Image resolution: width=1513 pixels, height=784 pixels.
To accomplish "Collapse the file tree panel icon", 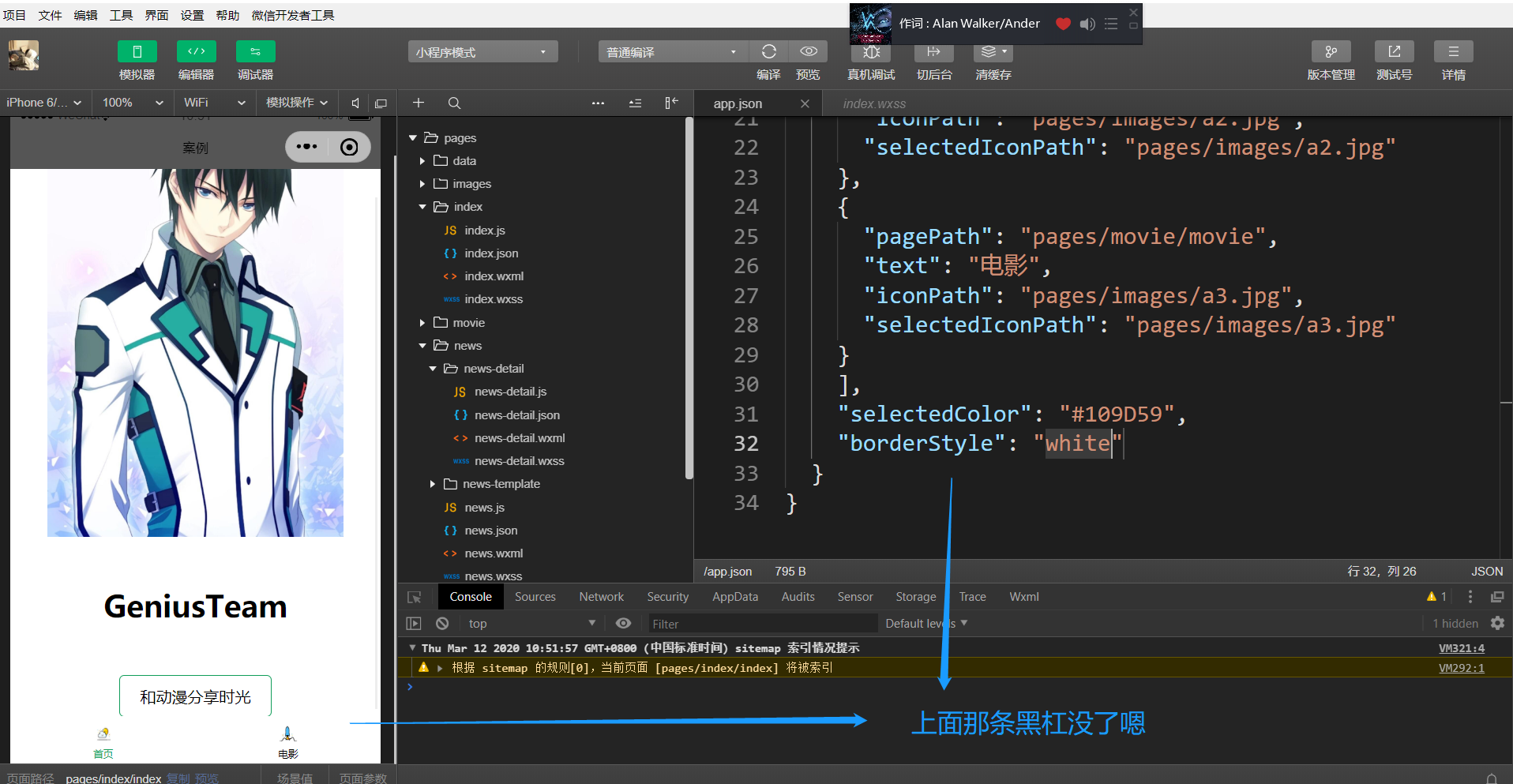I will (x=671, y=103).
